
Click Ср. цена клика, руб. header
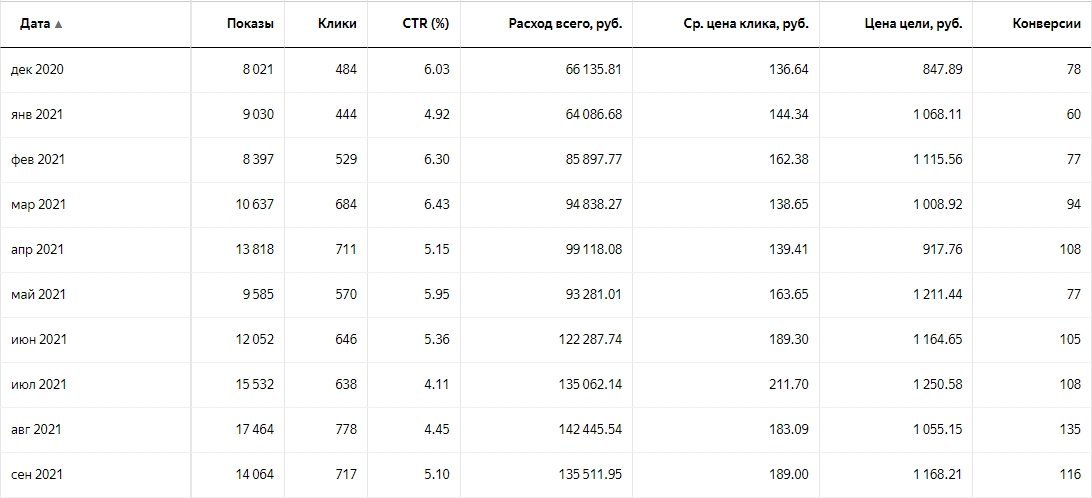pyautogui.click(x=741, y=24)
